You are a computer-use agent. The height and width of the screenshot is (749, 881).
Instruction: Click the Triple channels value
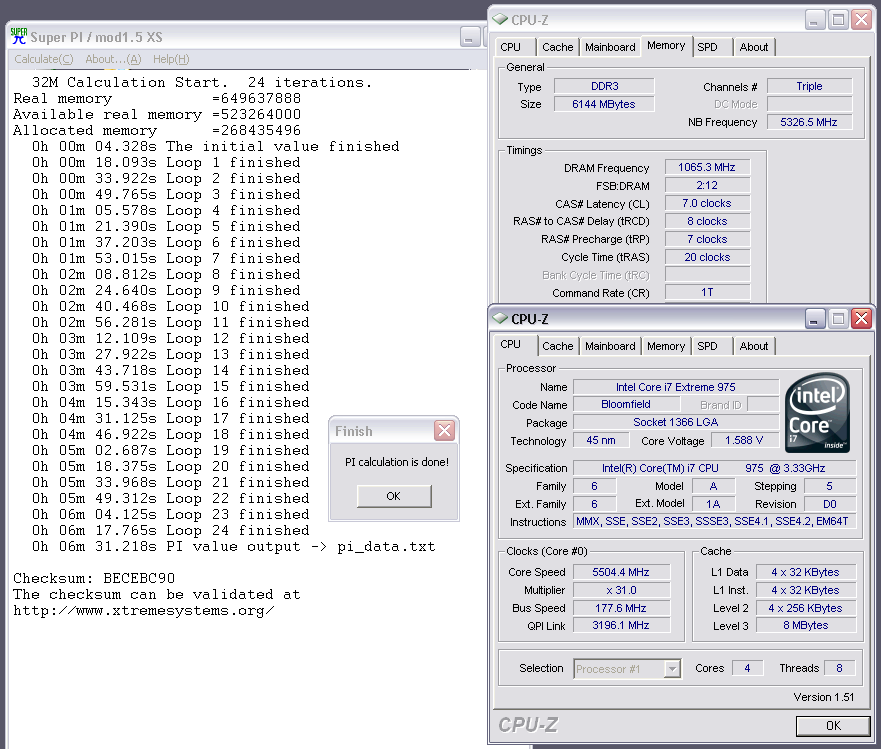point(810,86)
